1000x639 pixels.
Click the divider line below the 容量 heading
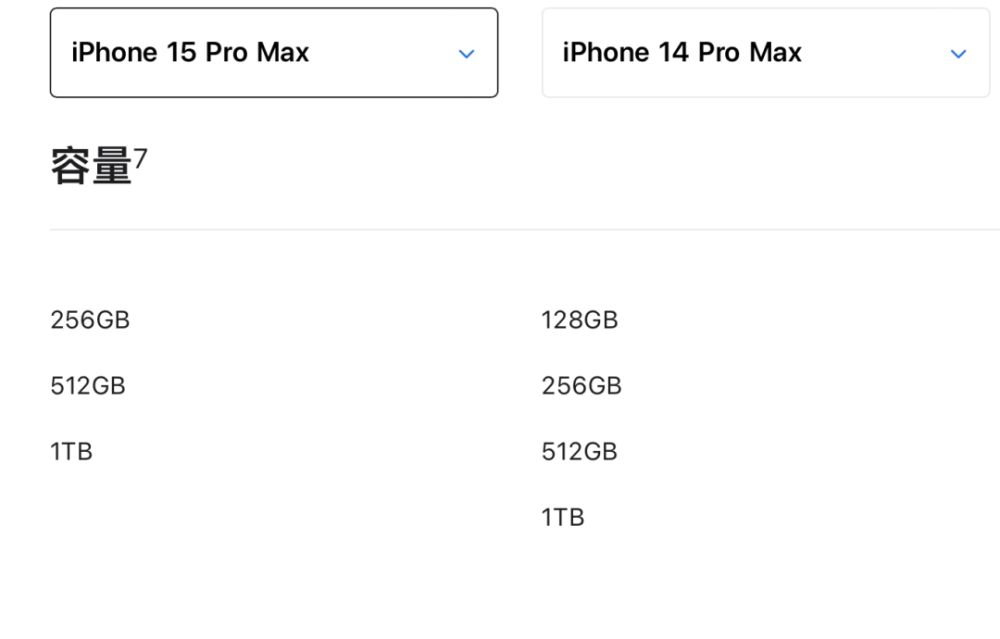525,229
